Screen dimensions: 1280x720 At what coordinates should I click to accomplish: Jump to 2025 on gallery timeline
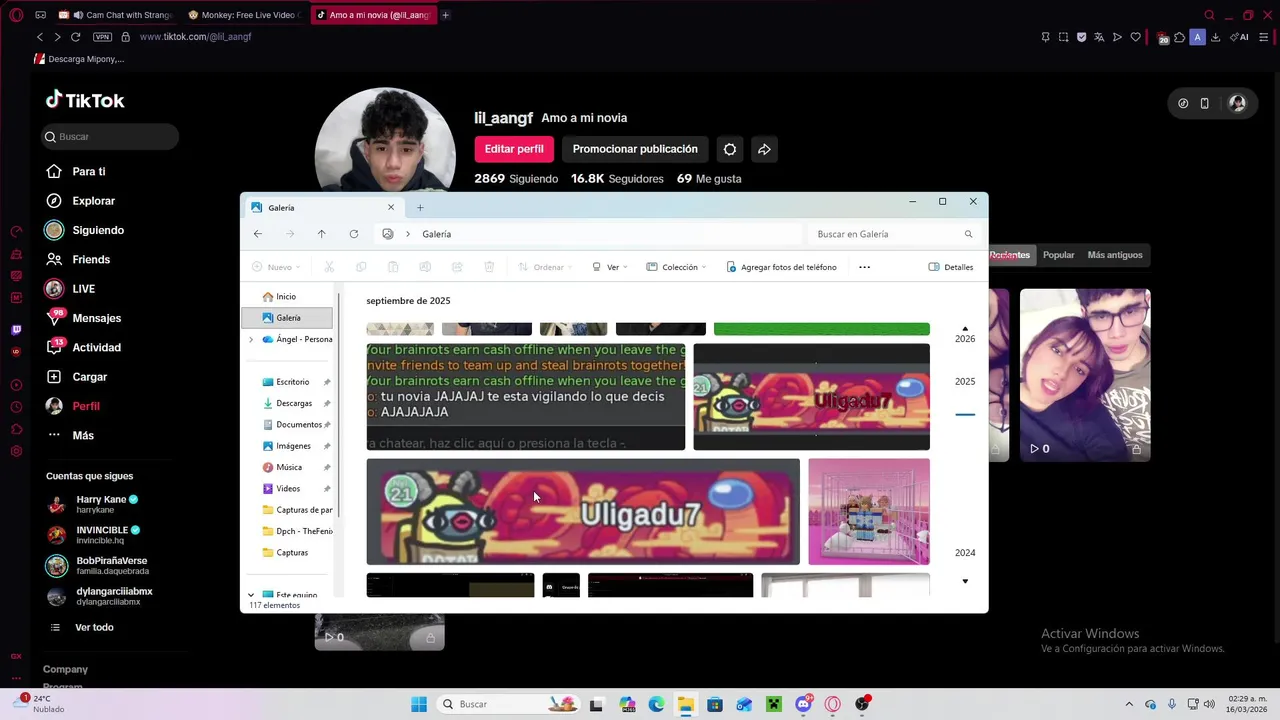pos(965,381)
